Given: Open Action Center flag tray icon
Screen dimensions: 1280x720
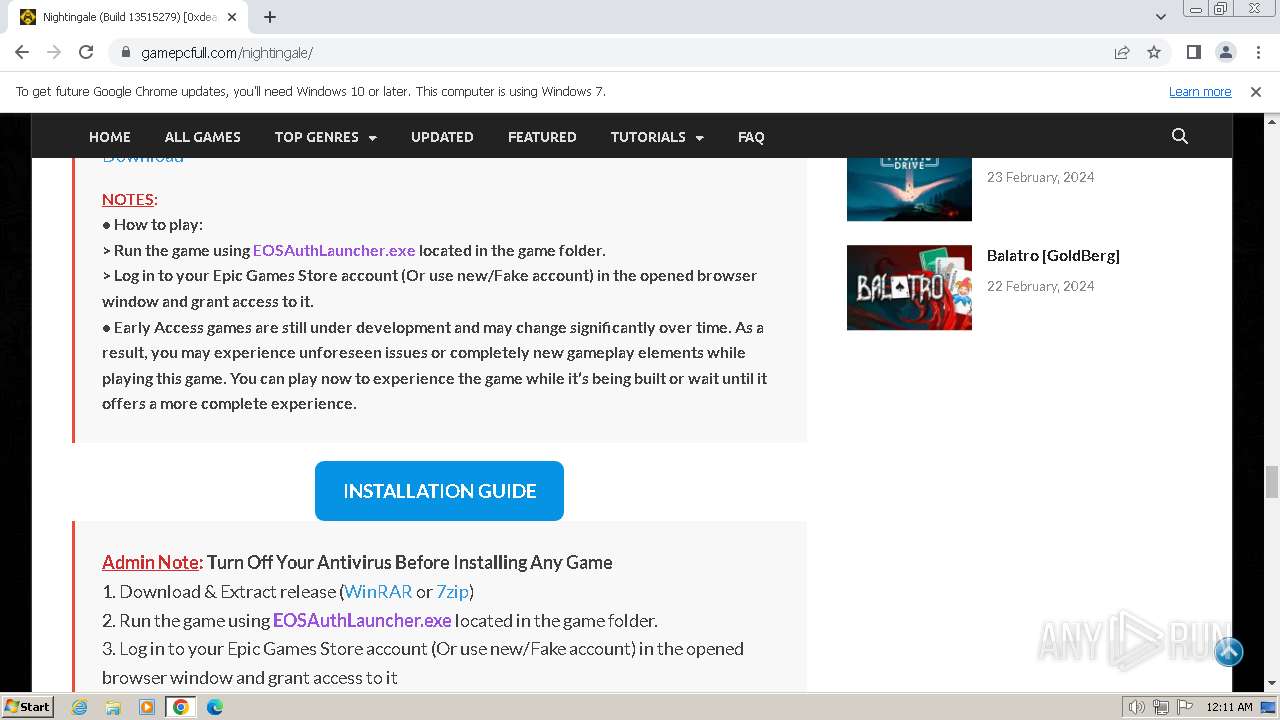Looking at the screenshot, I should coord(1183,707).
